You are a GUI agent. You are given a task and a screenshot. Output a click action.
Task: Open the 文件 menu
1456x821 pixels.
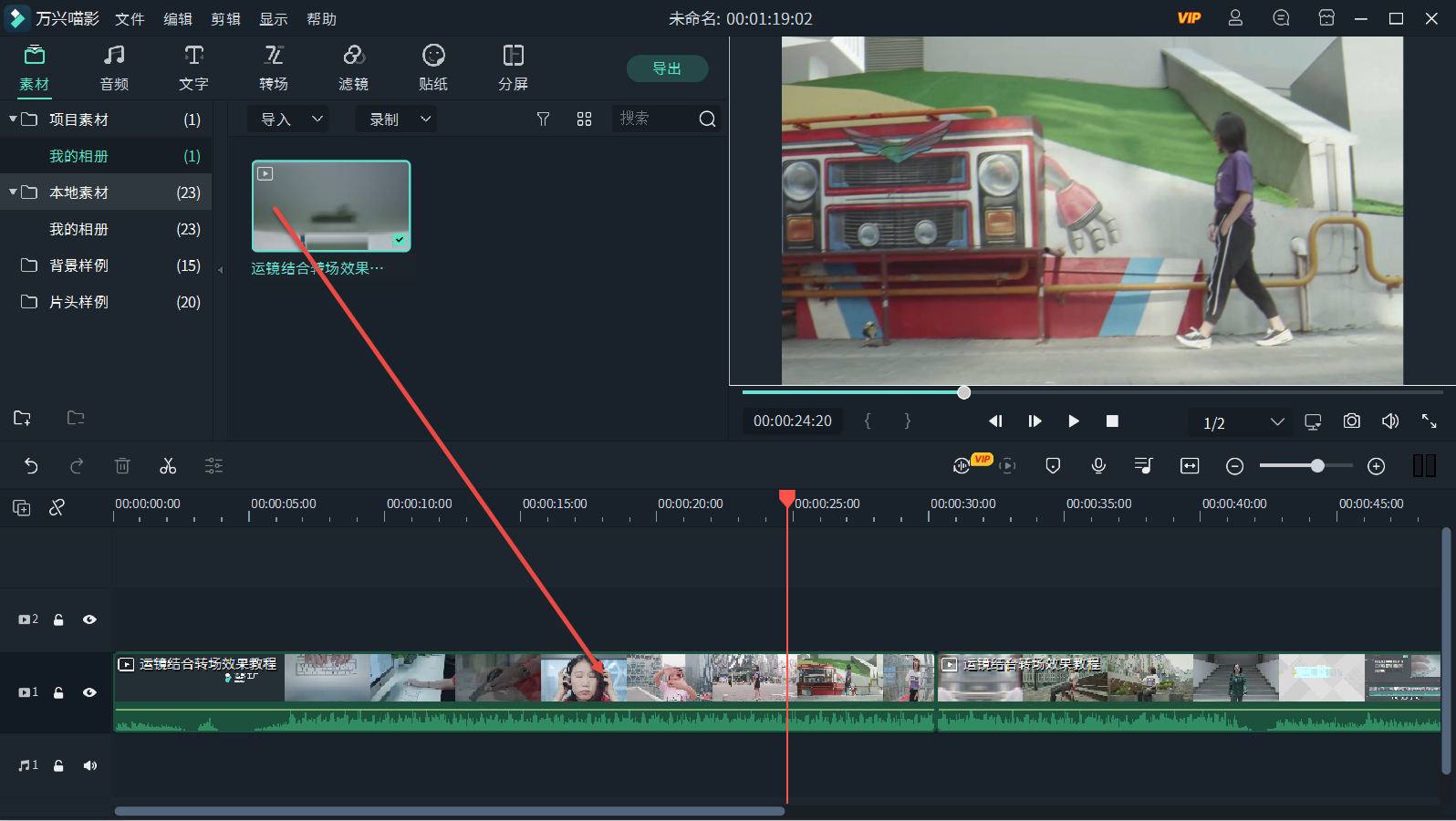(x=130, y=19)
